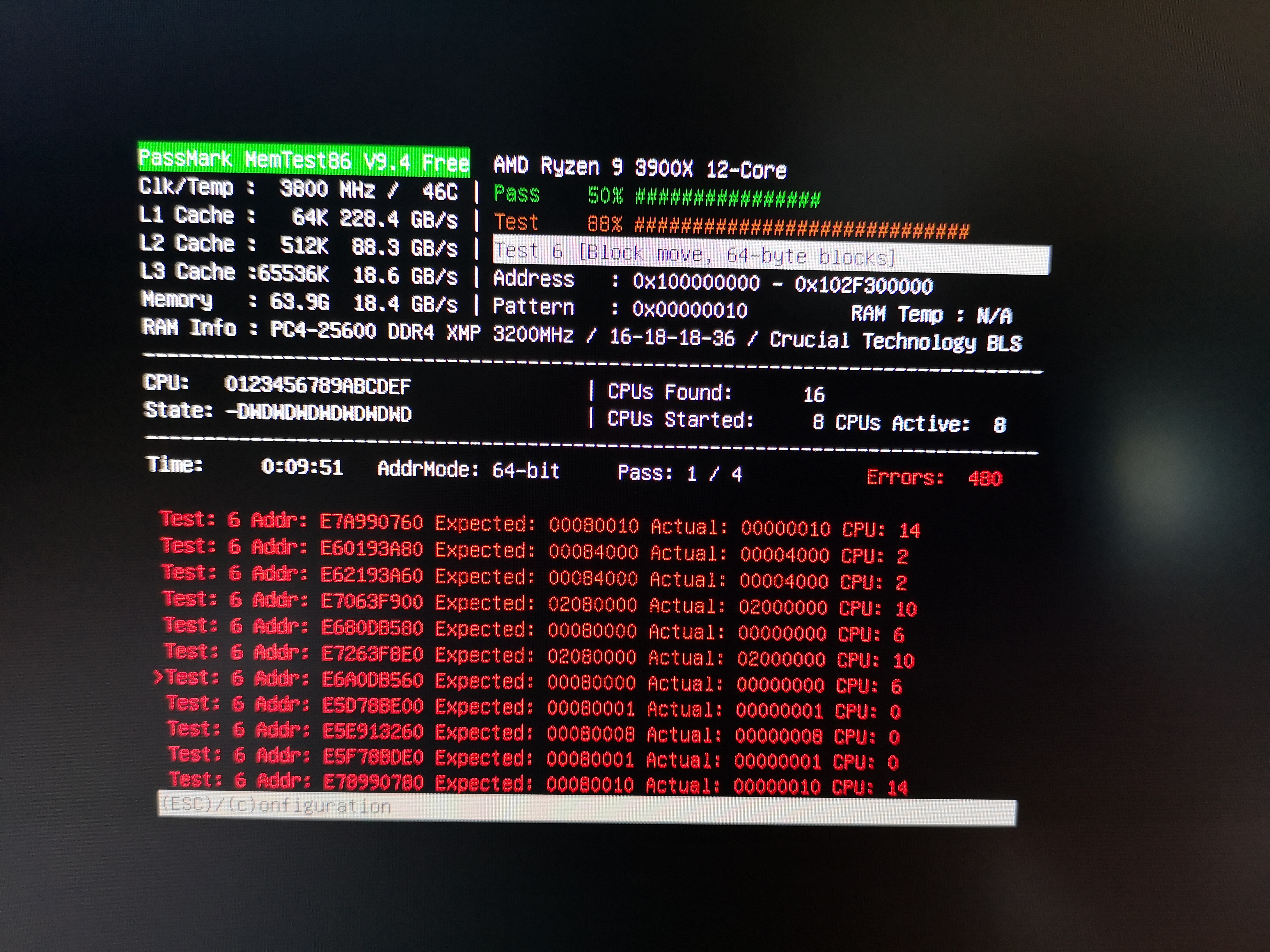Click the CPU State DWDWDW indicator string
1270x952 pixels.
coord(319,413)
